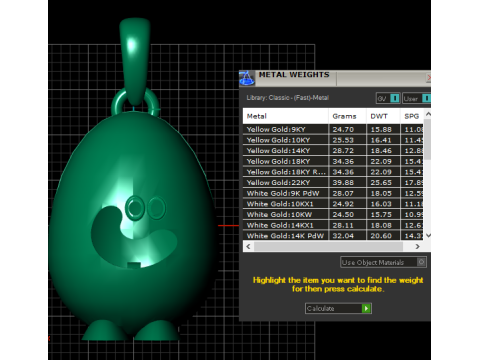The height and width of the screenshot is (360, 480).
Task: Select the White Gold:10KW row
Action: pyautogui.click(x=333, y=215)
